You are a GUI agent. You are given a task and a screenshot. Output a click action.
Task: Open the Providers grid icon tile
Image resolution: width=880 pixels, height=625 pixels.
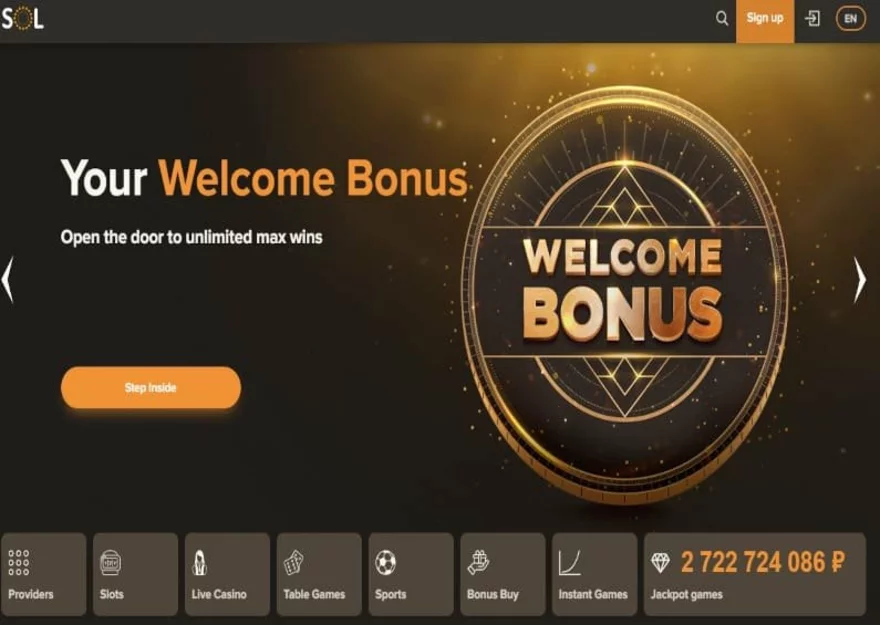[19, 562]
